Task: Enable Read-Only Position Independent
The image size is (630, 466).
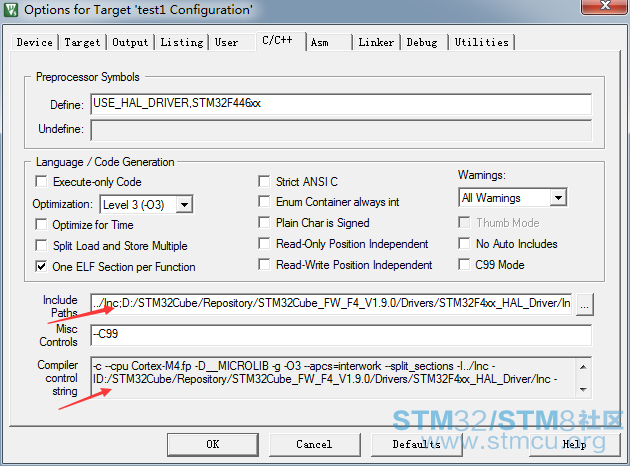Action: point(264,243)
